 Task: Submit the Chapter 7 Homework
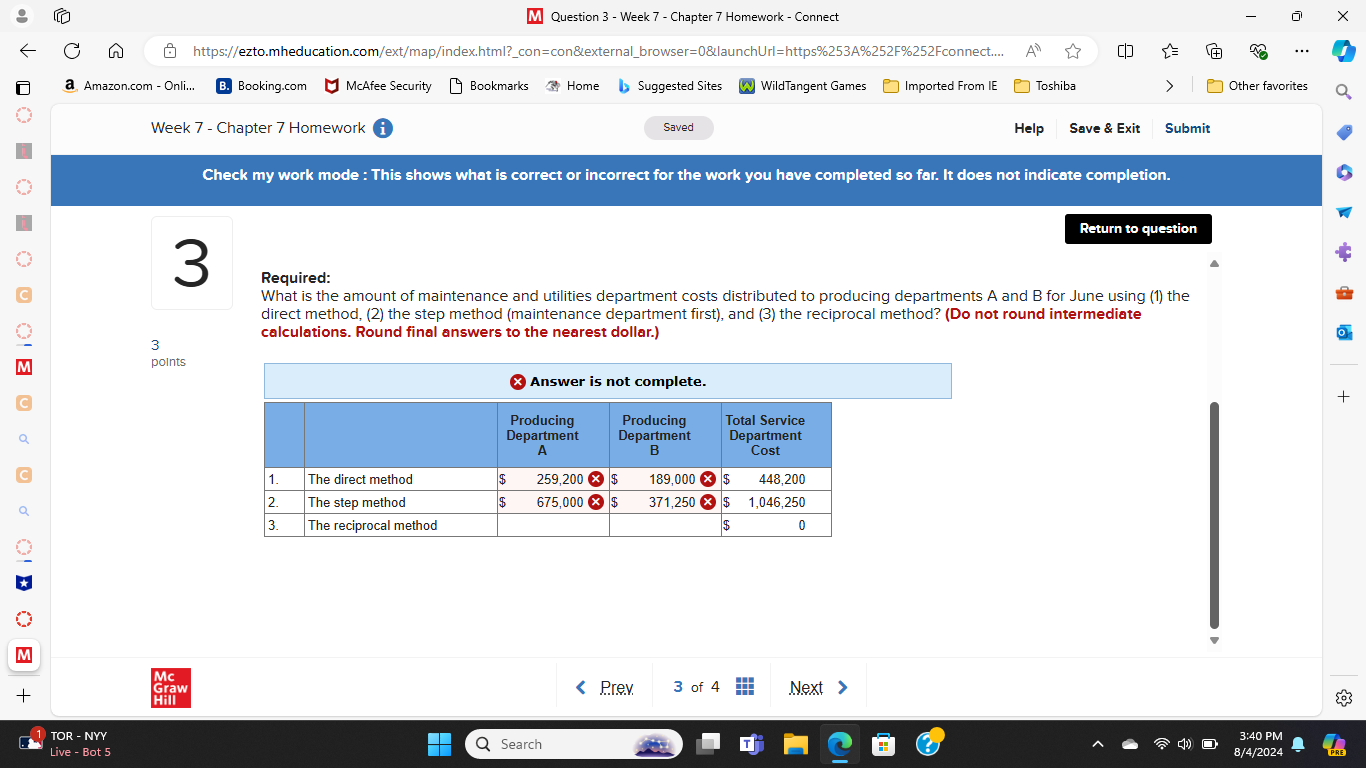[x=1187, y=128]
